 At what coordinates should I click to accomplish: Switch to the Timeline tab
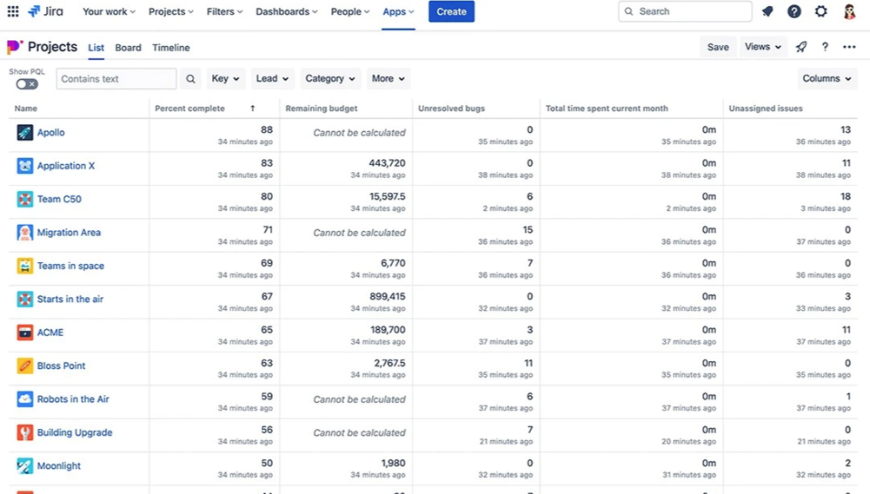pos(171,48)
